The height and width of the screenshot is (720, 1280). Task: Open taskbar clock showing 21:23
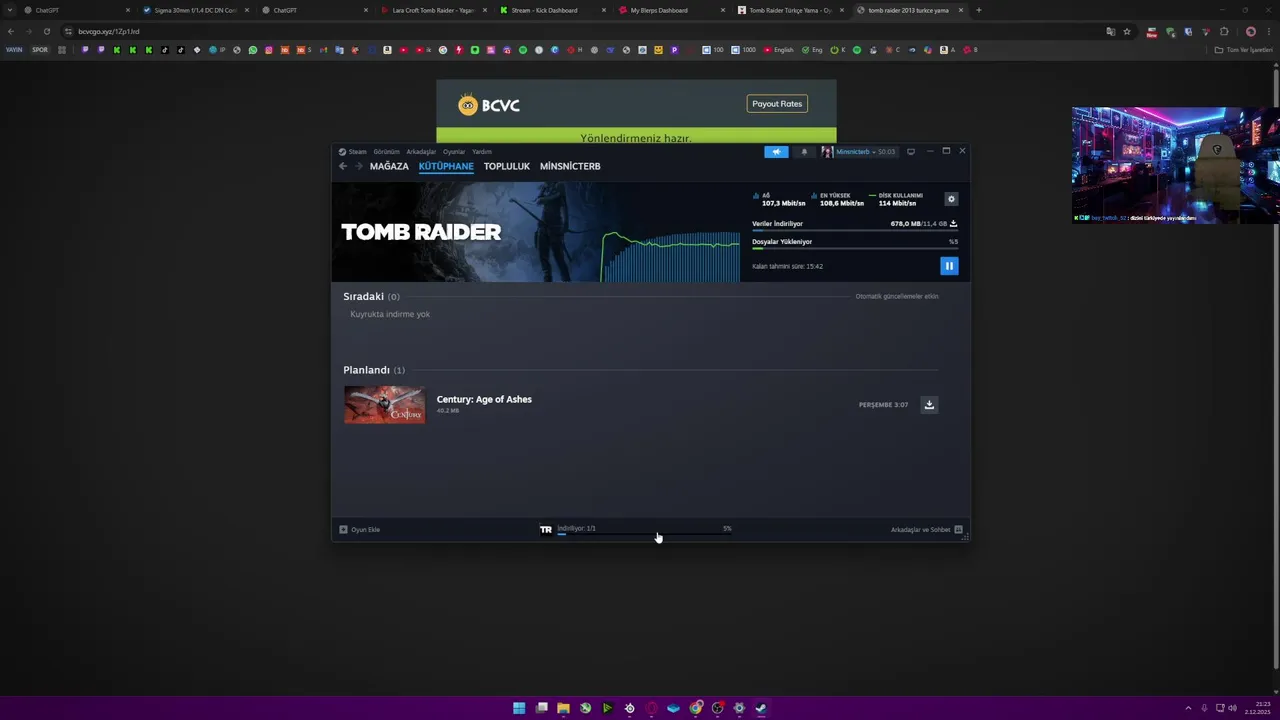tap(1258, 708)
